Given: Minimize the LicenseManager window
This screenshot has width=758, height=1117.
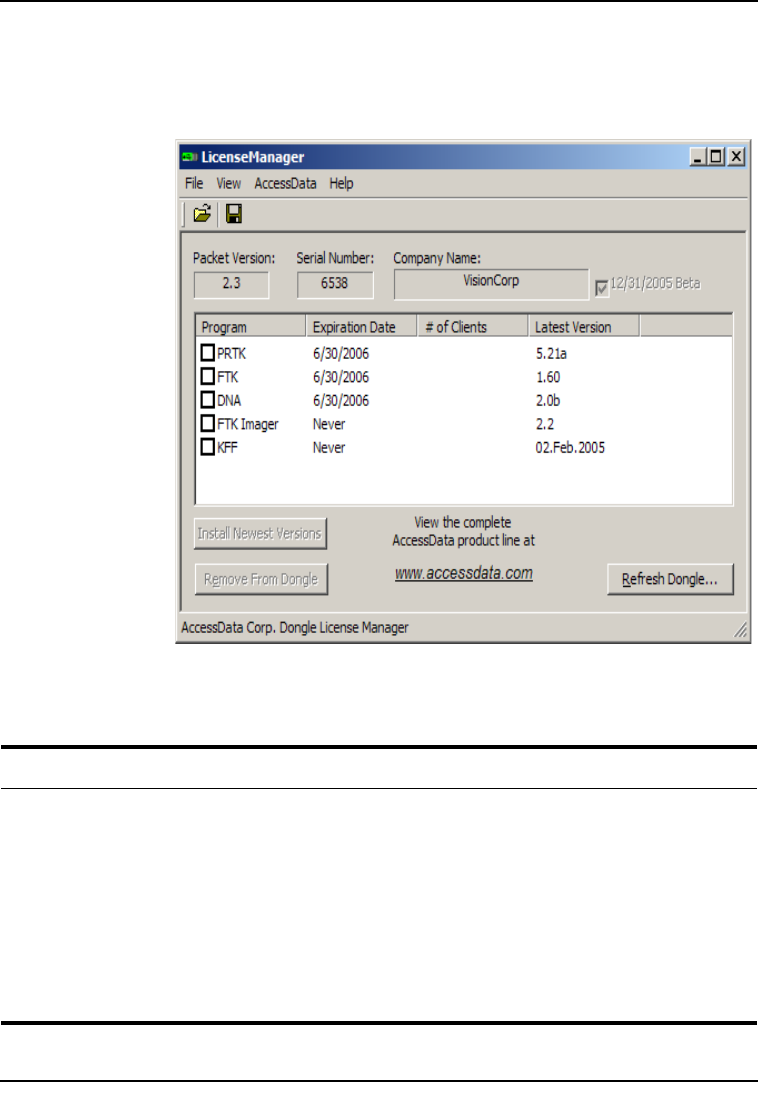Looking at the screenshot, I should (x=698, y=157).
